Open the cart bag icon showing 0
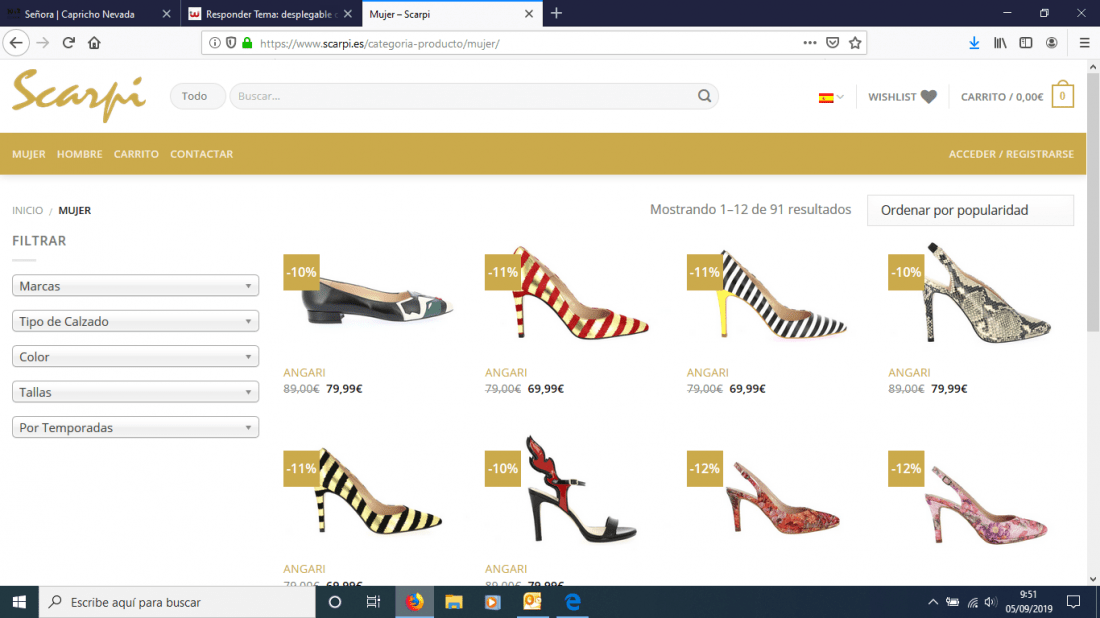The height and width of the screenshot is (618, 1100). [1062, 95]
